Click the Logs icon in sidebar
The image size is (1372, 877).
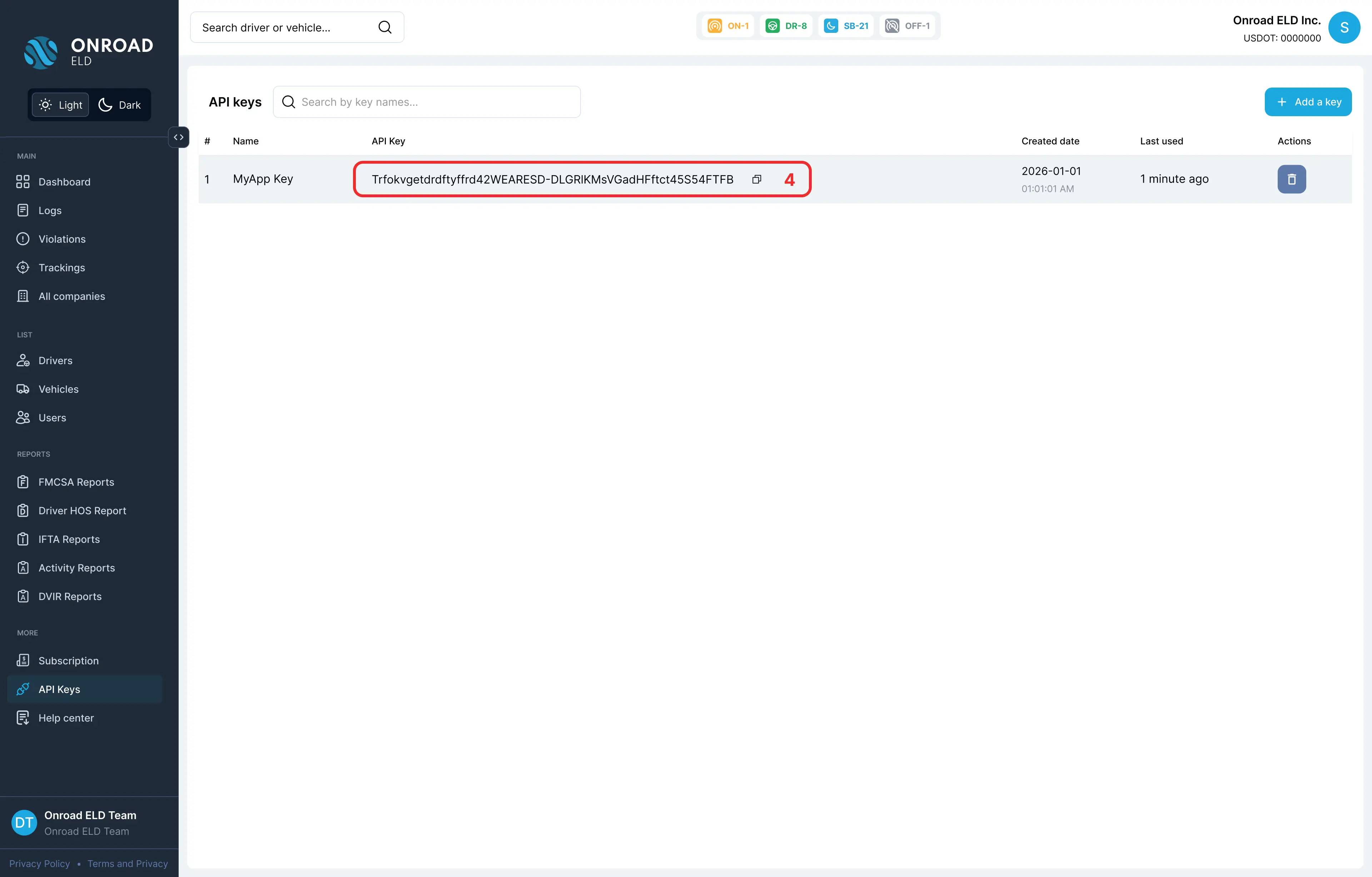pos(23,210)
